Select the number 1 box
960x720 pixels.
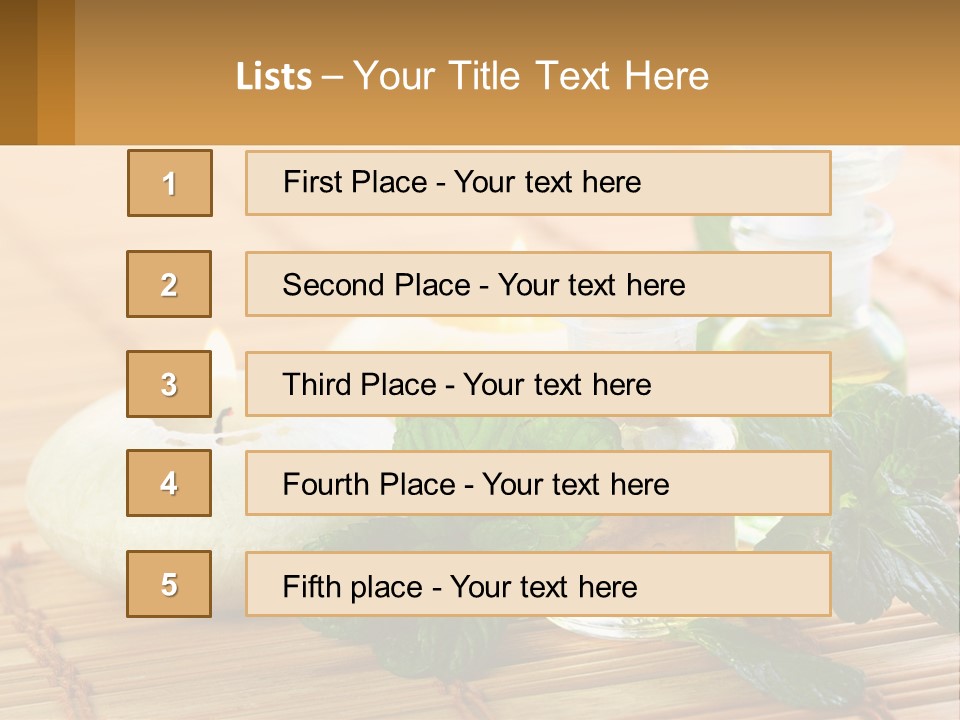pos(170,183)
